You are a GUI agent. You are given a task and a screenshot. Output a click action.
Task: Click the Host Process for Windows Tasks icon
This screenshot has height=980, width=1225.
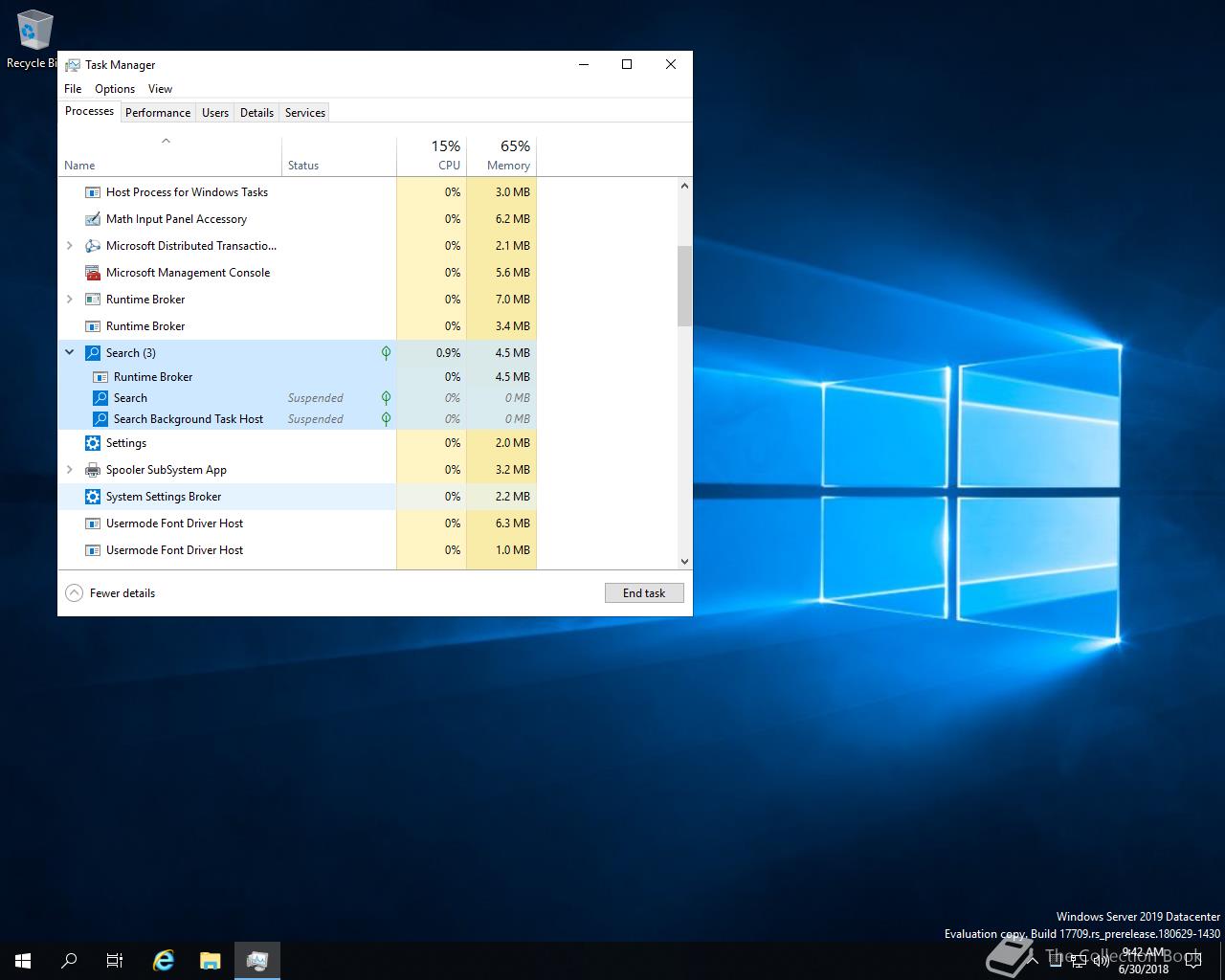coord(93,192)
